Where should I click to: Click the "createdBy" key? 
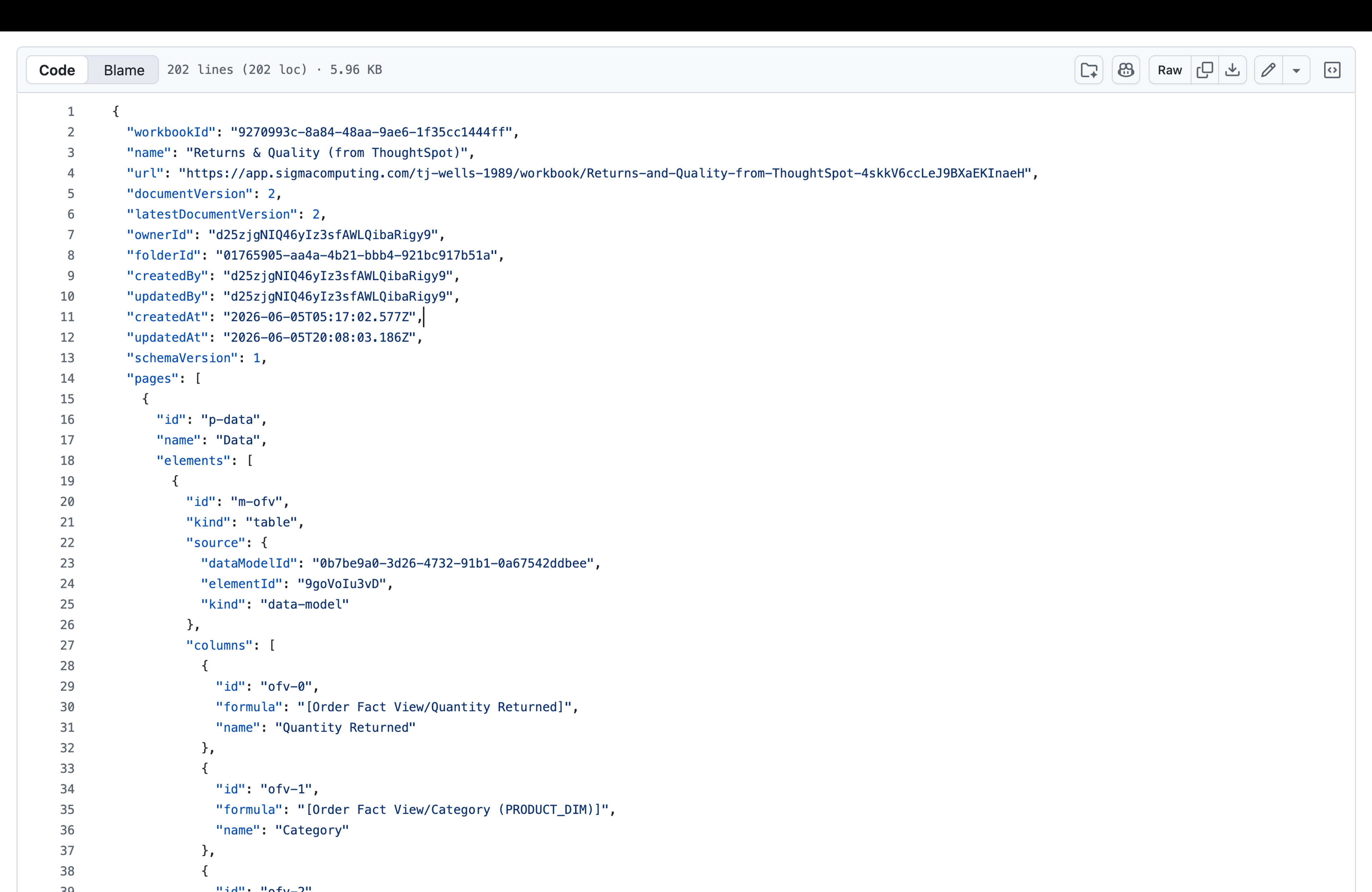point(167,276)
